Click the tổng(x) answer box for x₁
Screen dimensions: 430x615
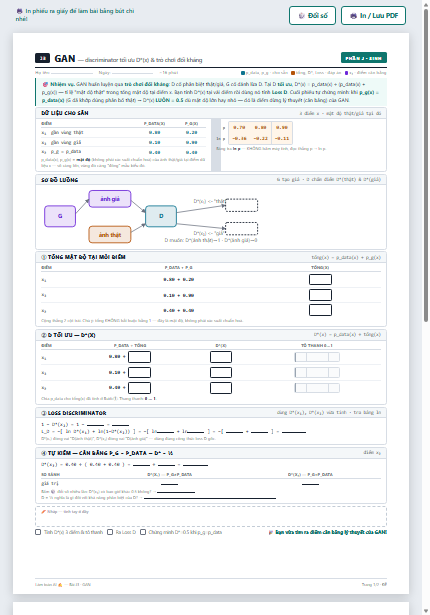pos(320,280)
